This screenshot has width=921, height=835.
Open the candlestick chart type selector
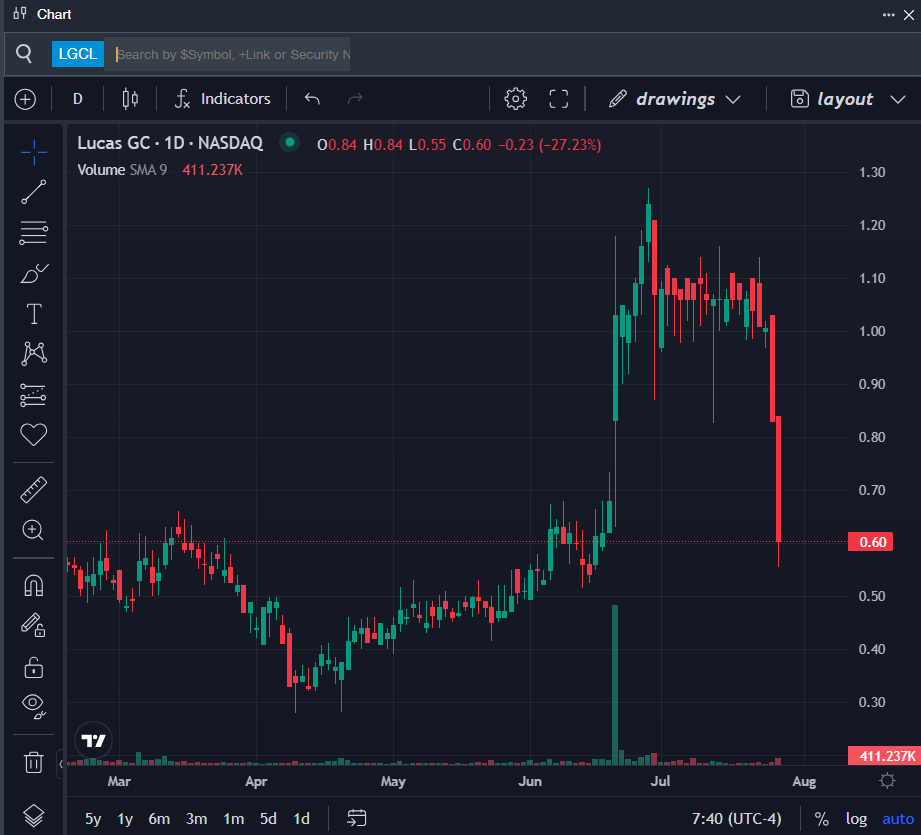[130, 99]
